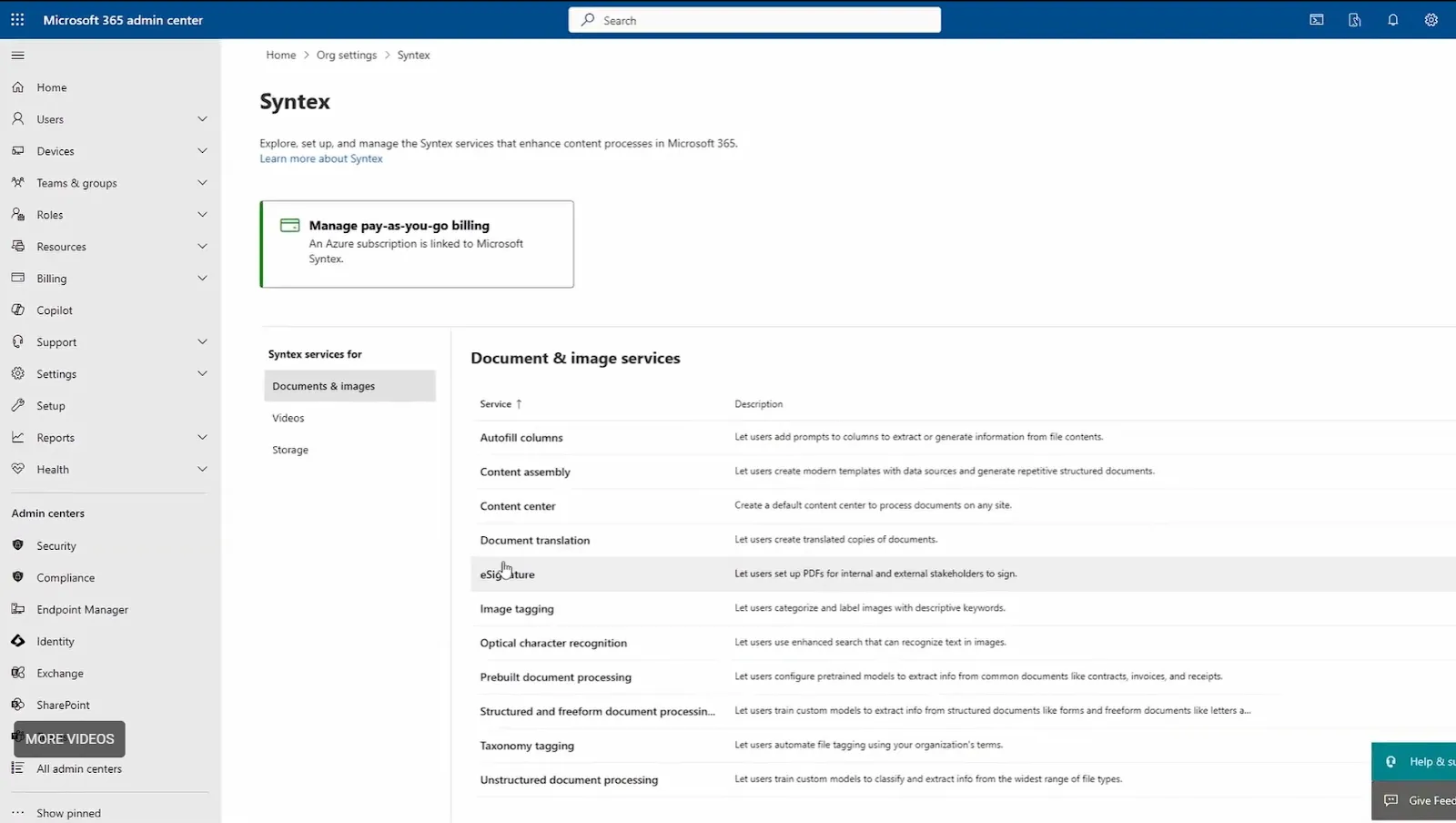The width and height of the screenshot is (1456, 823).
Task: Expand the Support menu chevron
Action: pyautogui.click(x=202, y=342)
